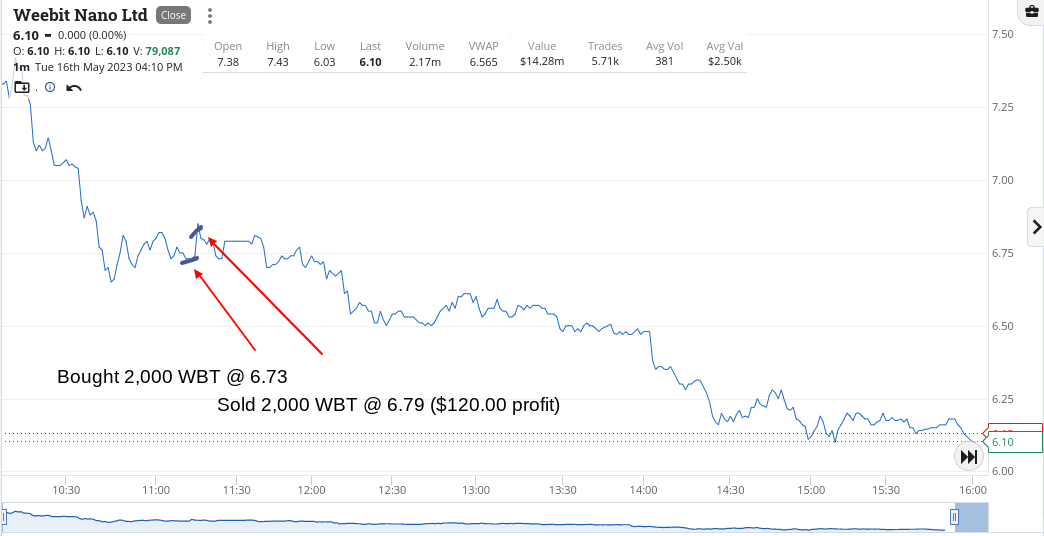
Task: Click the save-to-folder download icon
Action: pos(22,87)
